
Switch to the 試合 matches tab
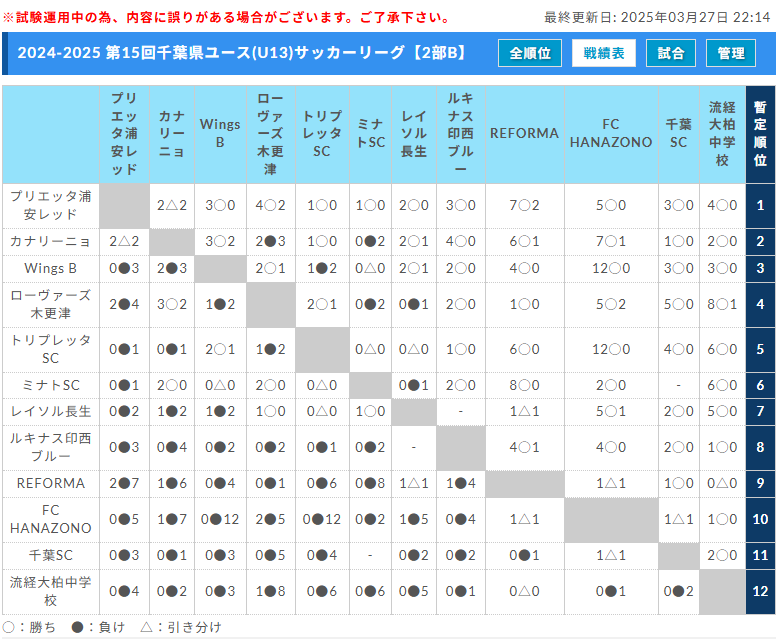pyautogui.click(x=671, y=53)
